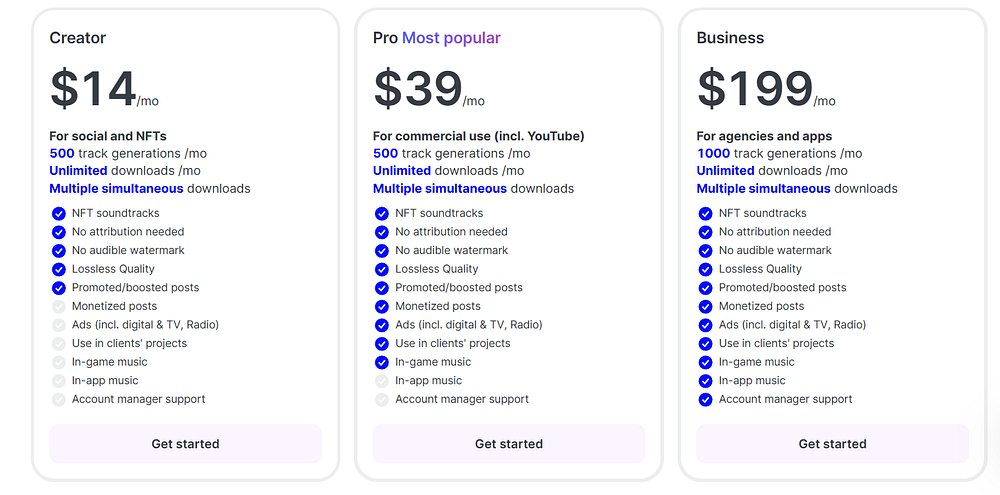Click the Business plan title
Screen dimensions: 1000x495
coord(730,38)
